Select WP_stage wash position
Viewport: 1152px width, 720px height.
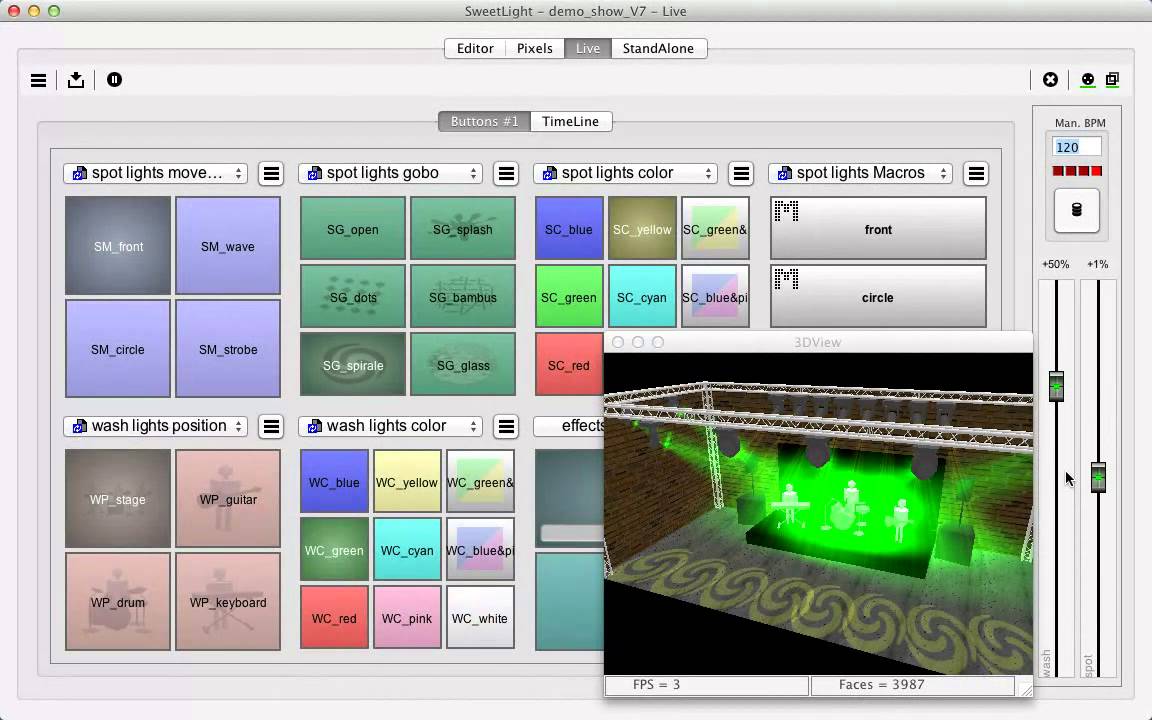[x=118, y=499]
